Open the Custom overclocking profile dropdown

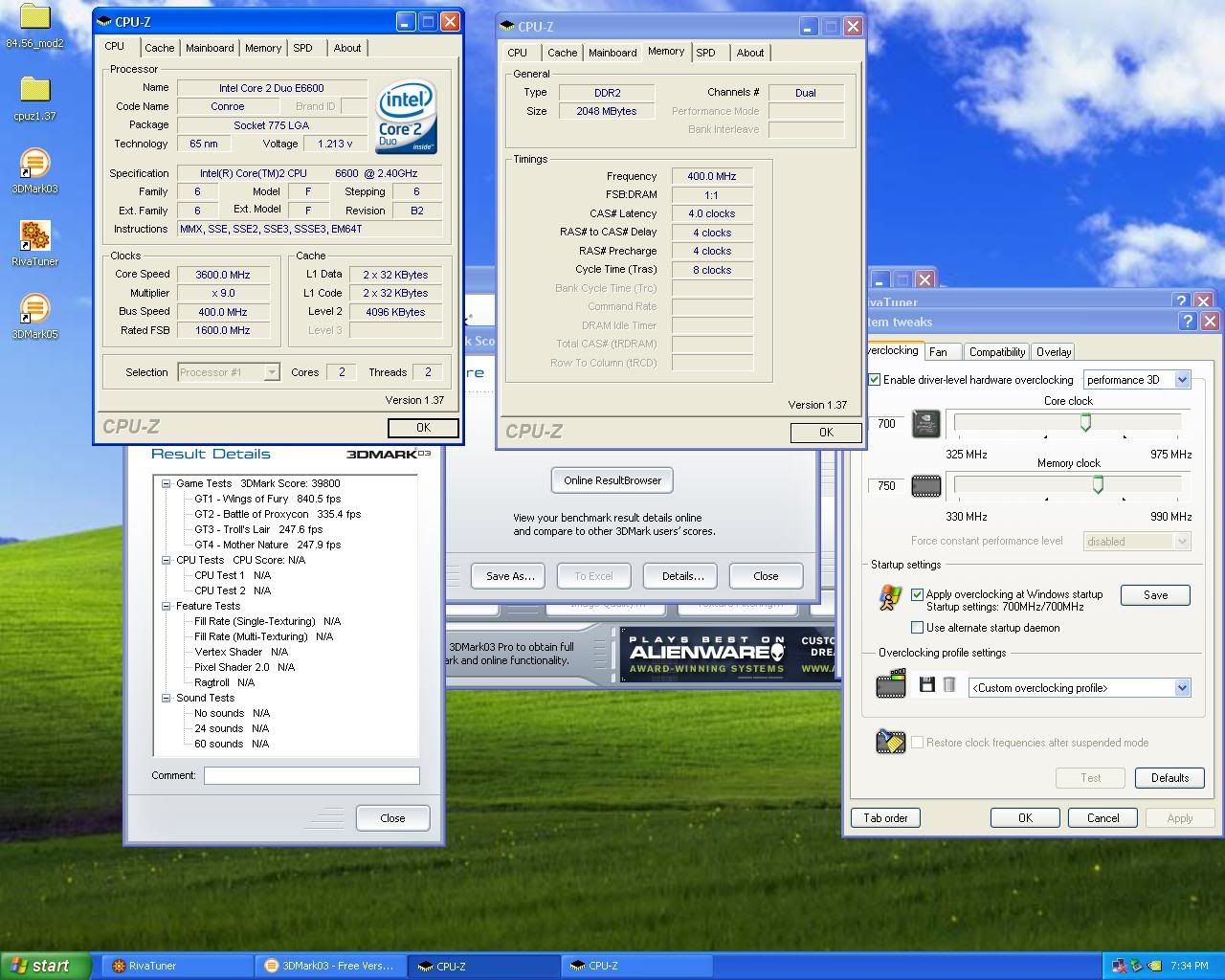click(x=1182, y=688)
